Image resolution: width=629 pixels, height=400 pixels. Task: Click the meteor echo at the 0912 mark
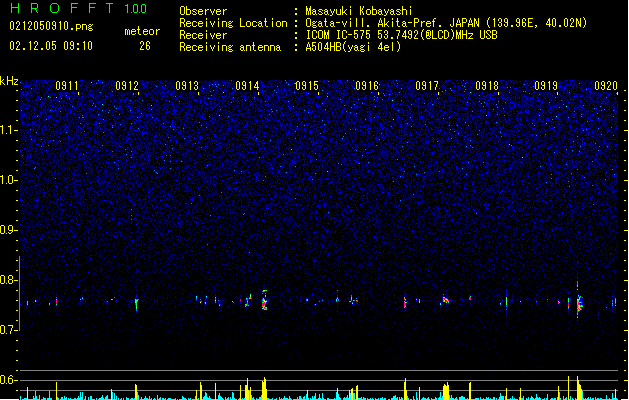pos(136,303)
